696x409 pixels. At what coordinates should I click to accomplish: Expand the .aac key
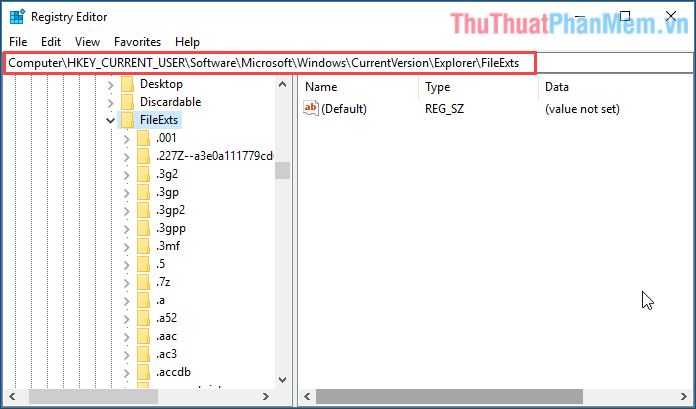pos(127,337)
